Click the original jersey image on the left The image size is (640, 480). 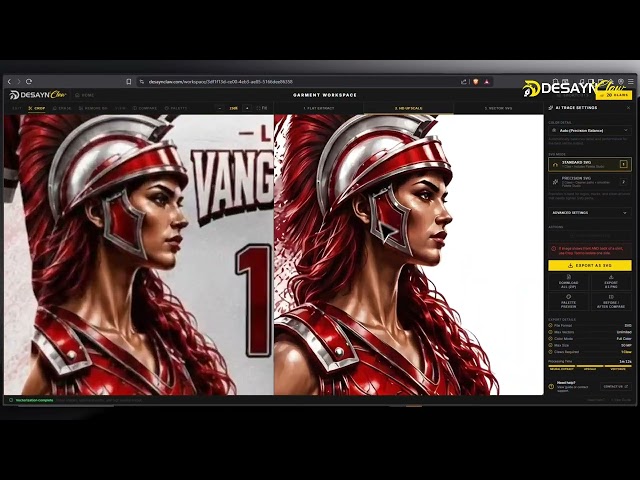pos(139,255)
